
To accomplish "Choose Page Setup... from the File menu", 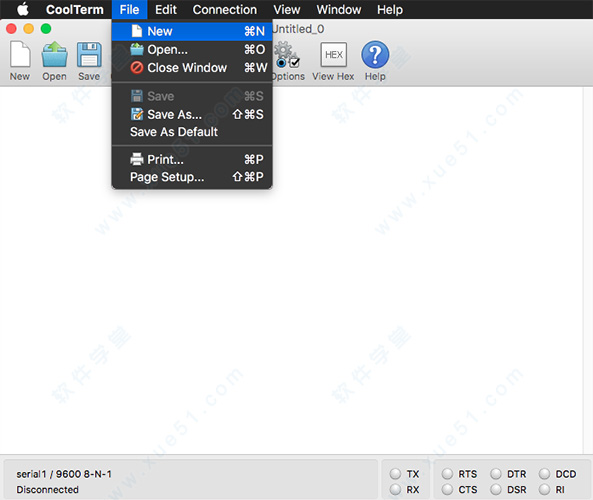I will point(192,177).
